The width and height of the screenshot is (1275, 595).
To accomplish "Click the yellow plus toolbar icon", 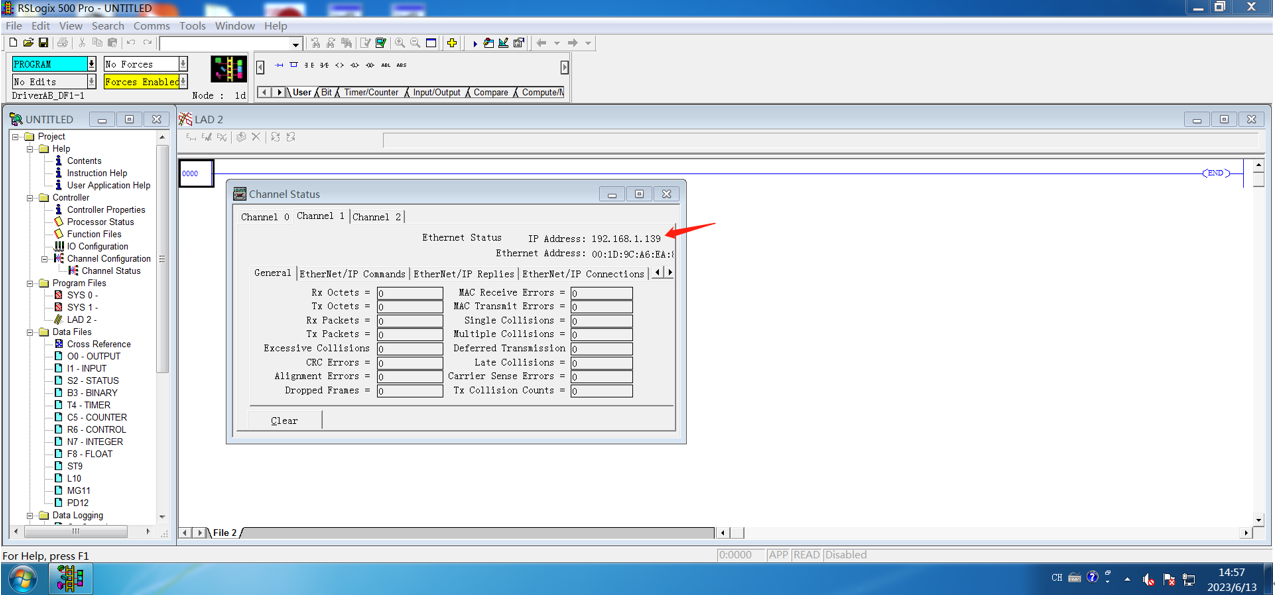I will 452,43.
